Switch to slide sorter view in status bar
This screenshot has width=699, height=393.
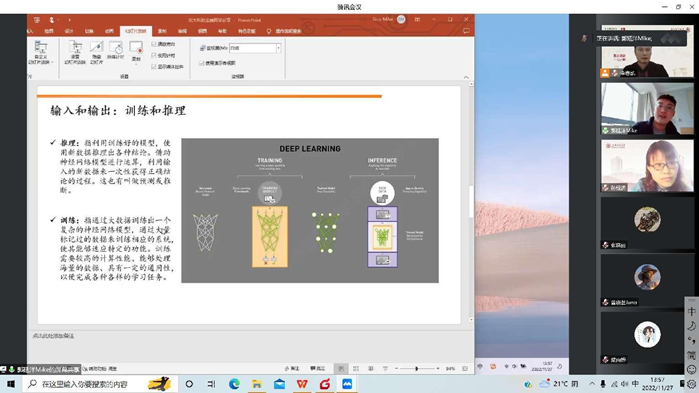[x=356, y=368]
